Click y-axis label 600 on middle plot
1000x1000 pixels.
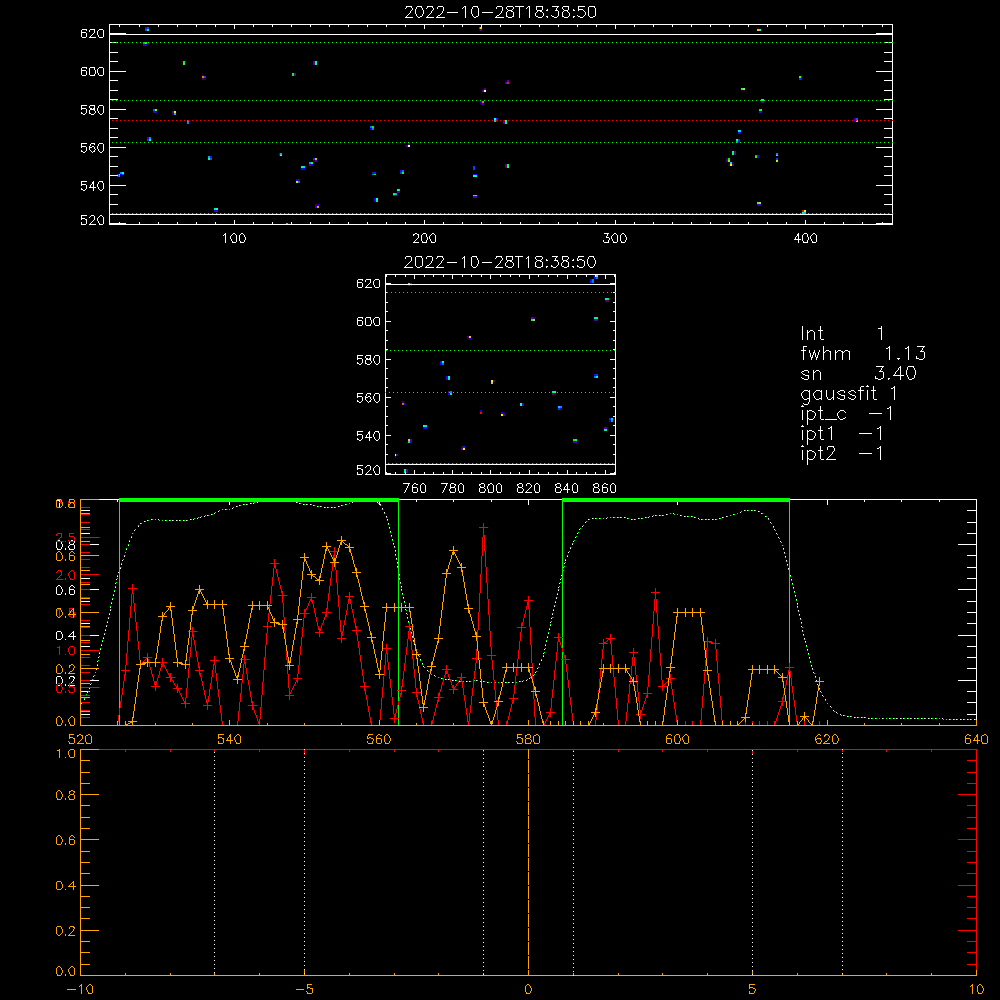tap(369, 321)
